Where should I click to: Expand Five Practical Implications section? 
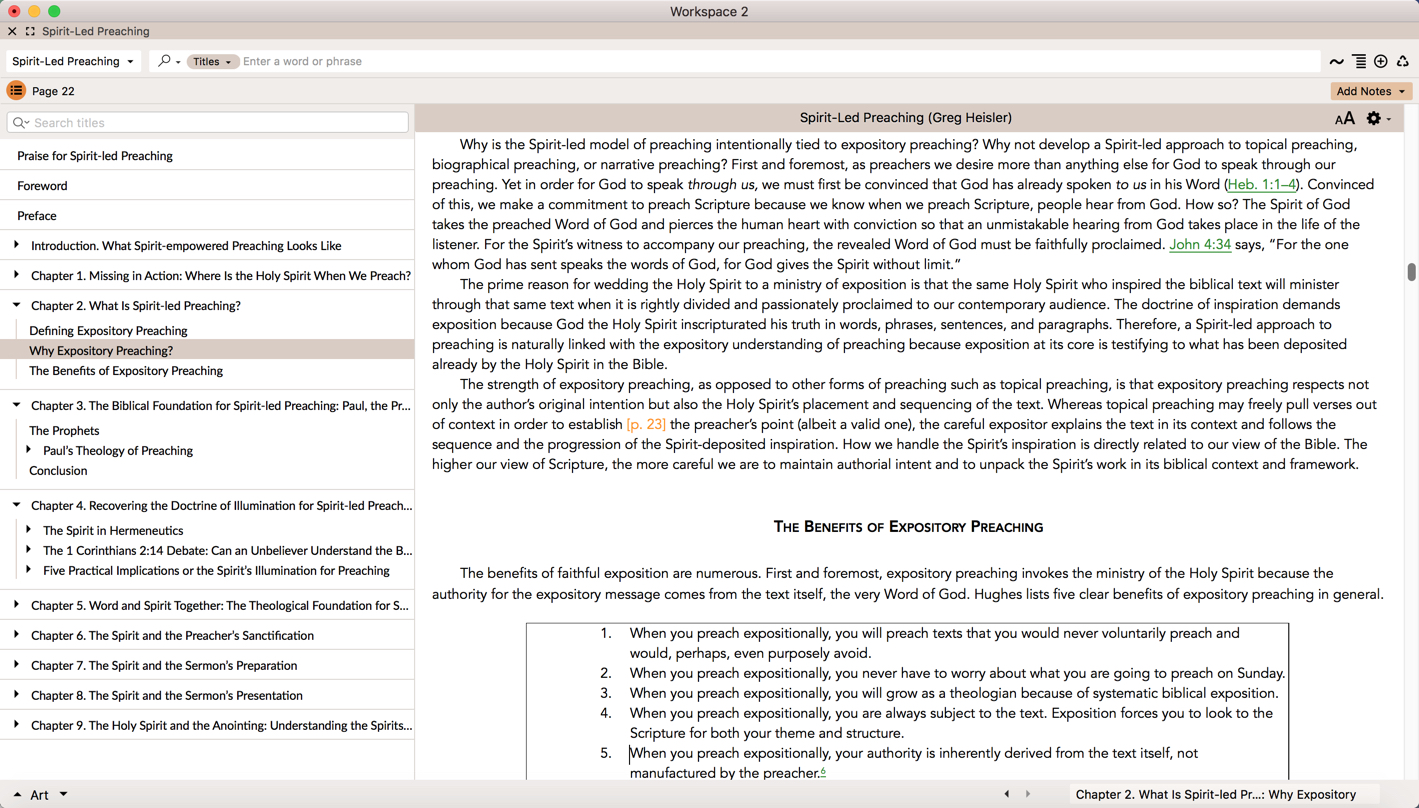[29, 570]
